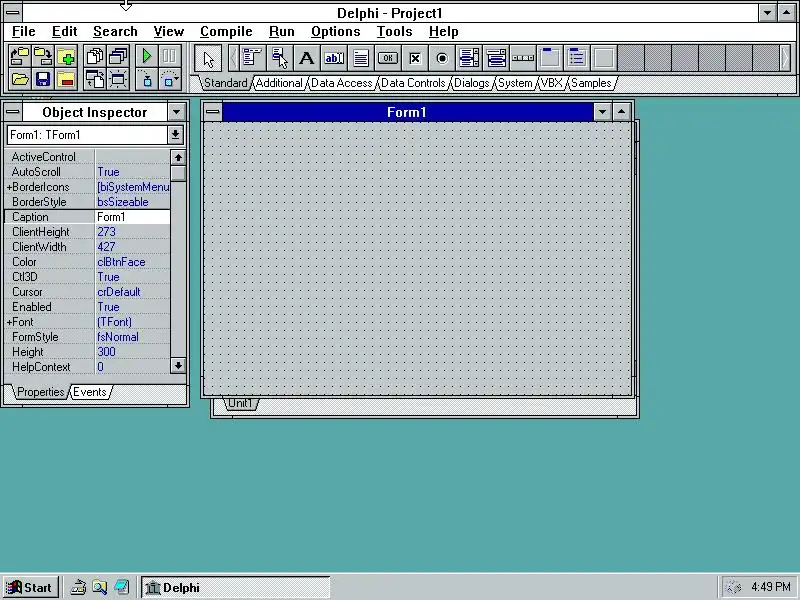Open the Form1 window system menu box
Viewport: 800px width, 600px height.
point(213,112)
